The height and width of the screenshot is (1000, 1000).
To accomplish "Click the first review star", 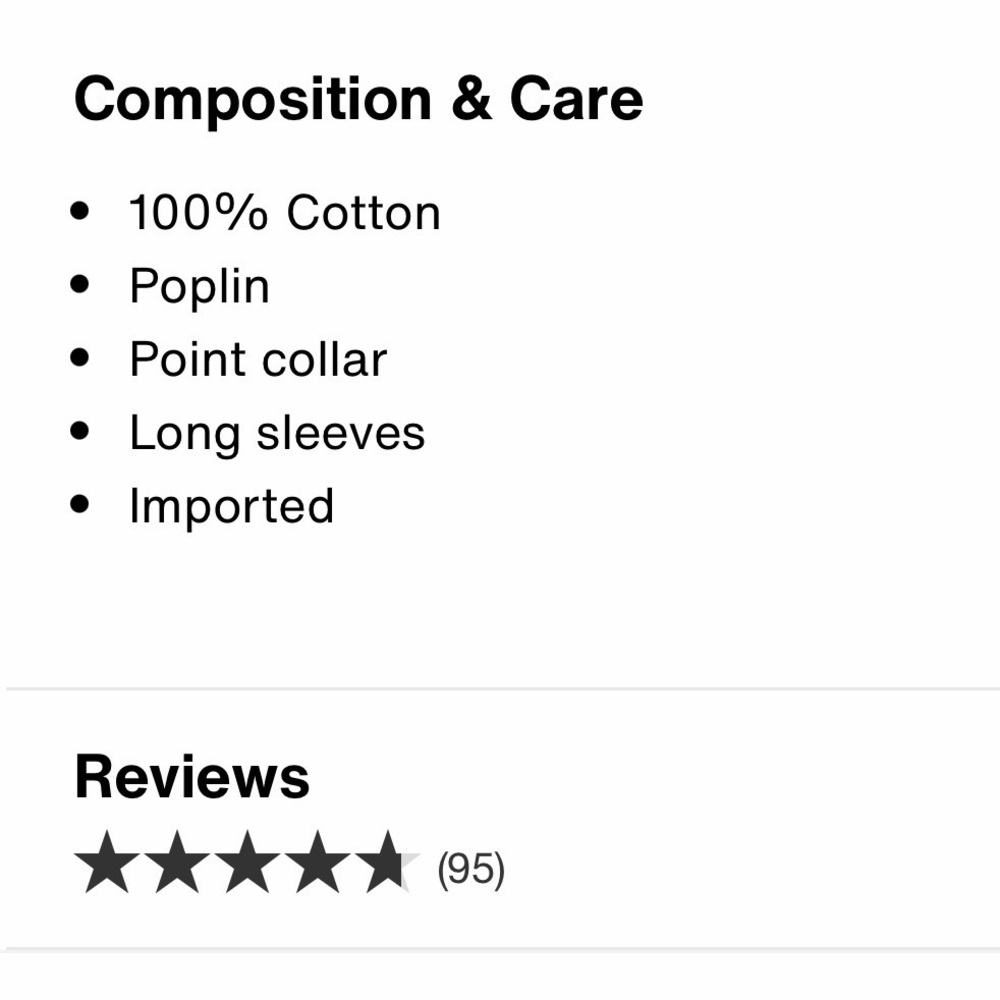I will (x=107, y=862).
